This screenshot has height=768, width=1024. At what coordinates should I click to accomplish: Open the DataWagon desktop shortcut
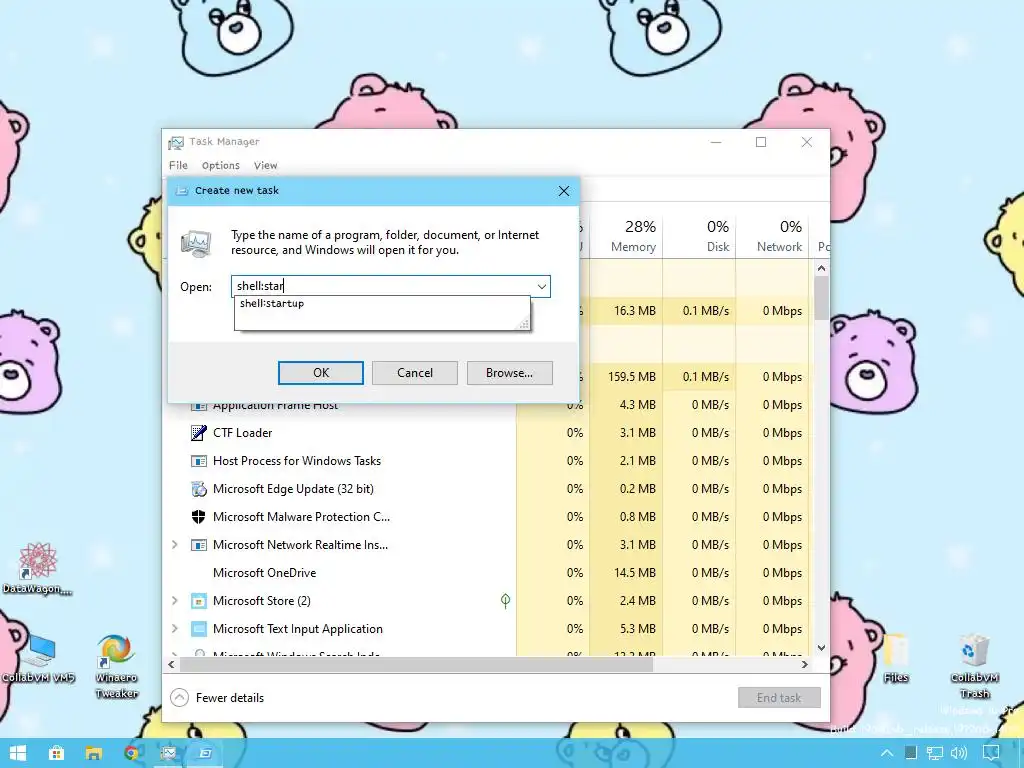(38, 568)
